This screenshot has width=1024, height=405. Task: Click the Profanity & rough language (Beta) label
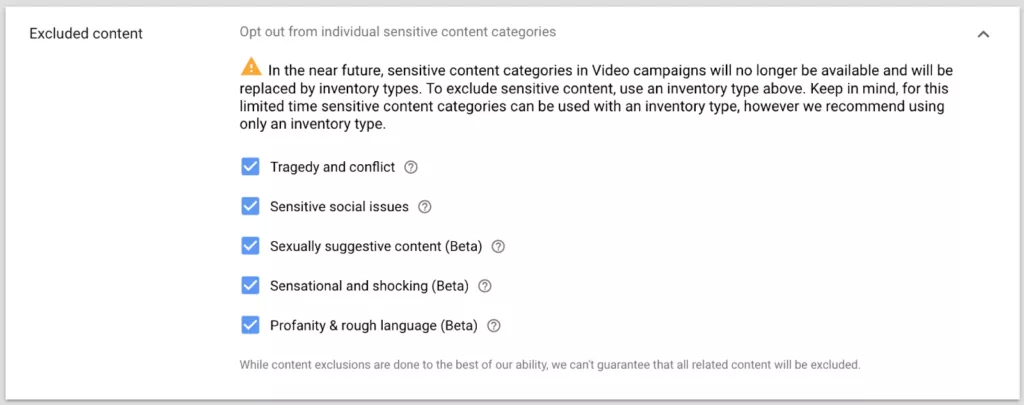(374, 325)
